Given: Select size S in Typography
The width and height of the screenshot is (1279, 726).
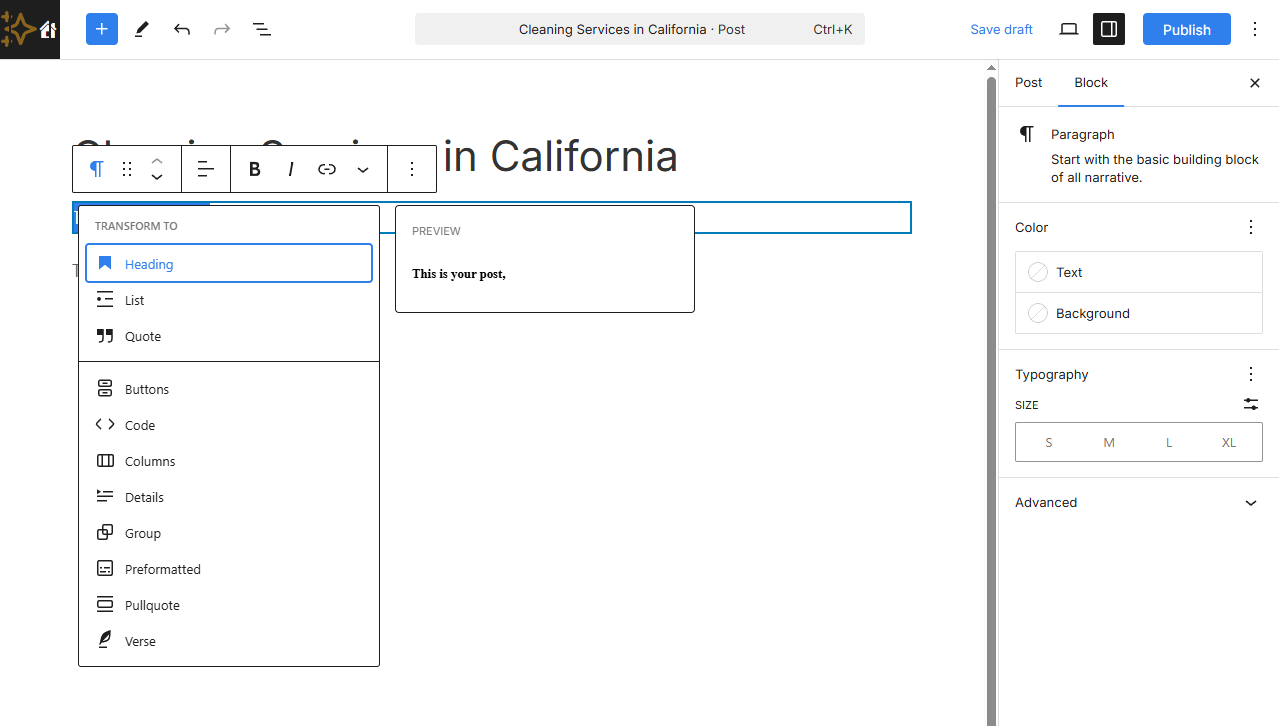Looking at the screenshot, I should 1048,442.
